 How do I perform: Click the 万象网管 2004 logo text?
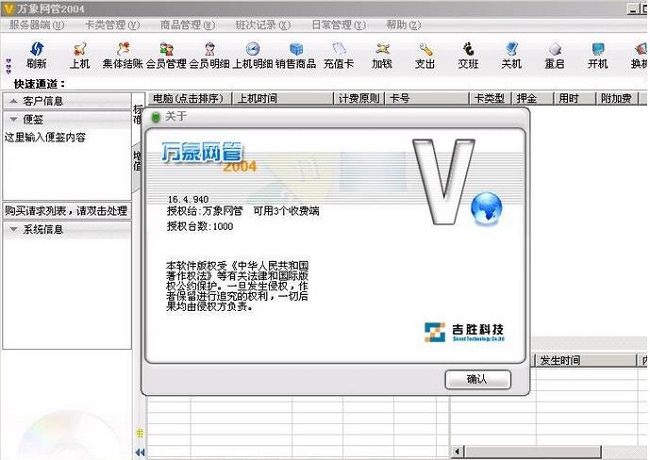207,156
